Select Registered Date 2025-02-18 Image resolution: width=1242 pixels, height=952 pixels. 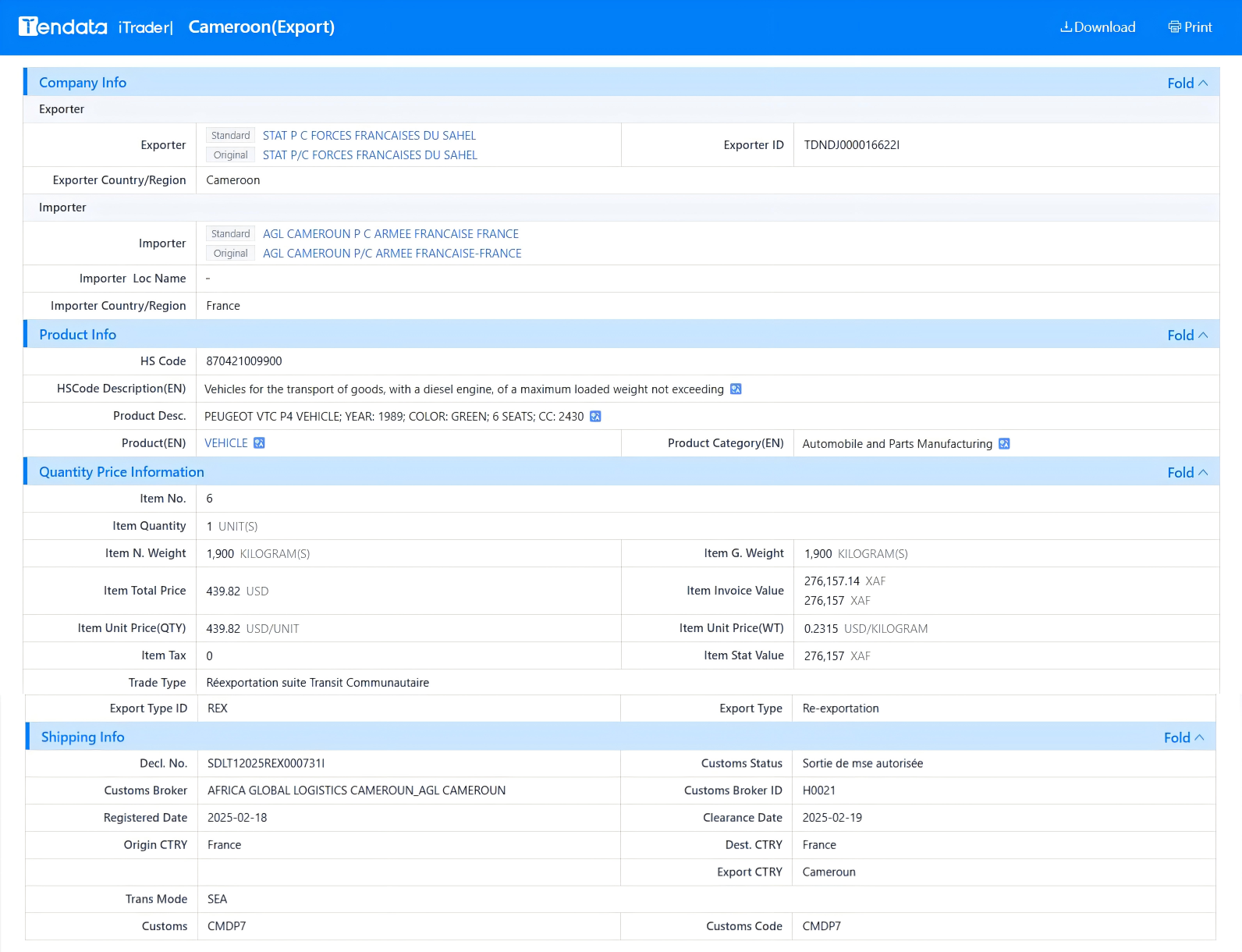click(x=237, y=817)
